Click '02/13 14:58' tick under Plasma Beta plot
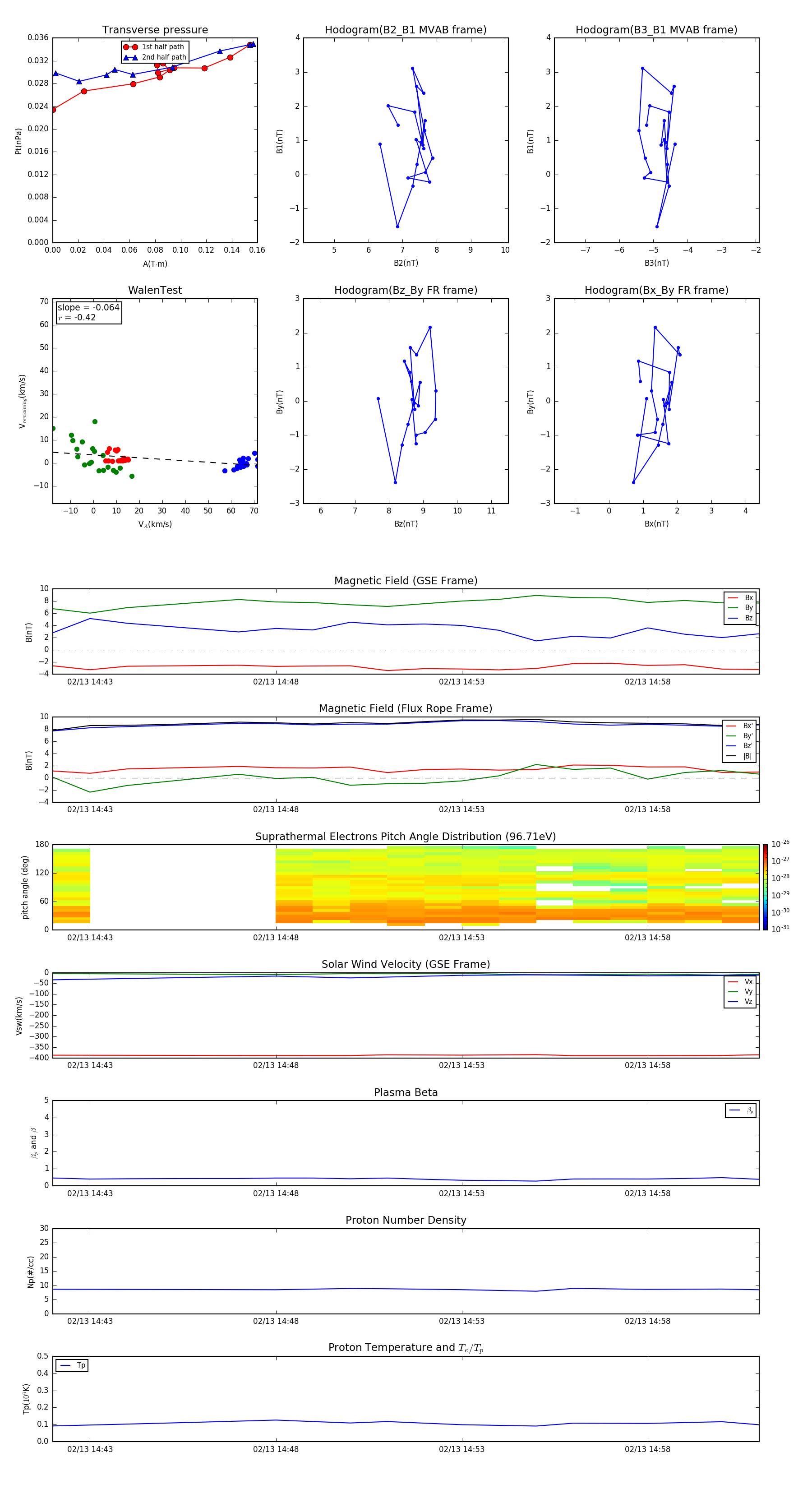Image resolution: width=812 pixels, height=1489 pixels. tap(647, 1193)
